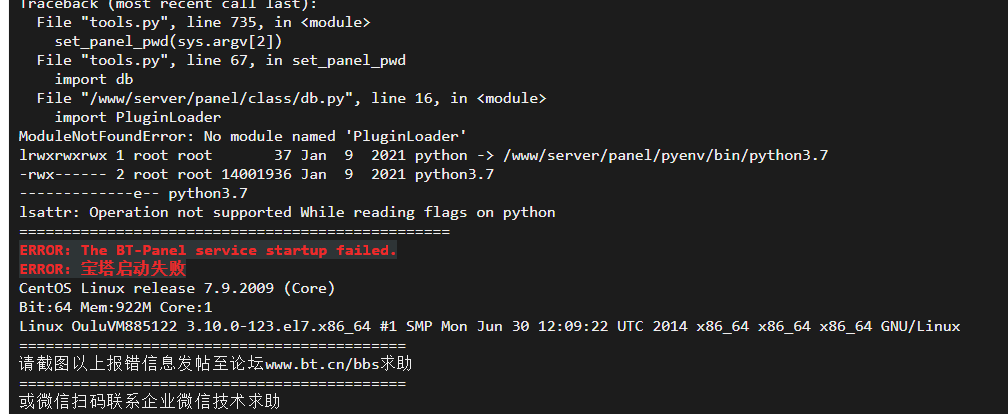Click the "import db" traceback line

pyautogui.click(x=94, y=80)
